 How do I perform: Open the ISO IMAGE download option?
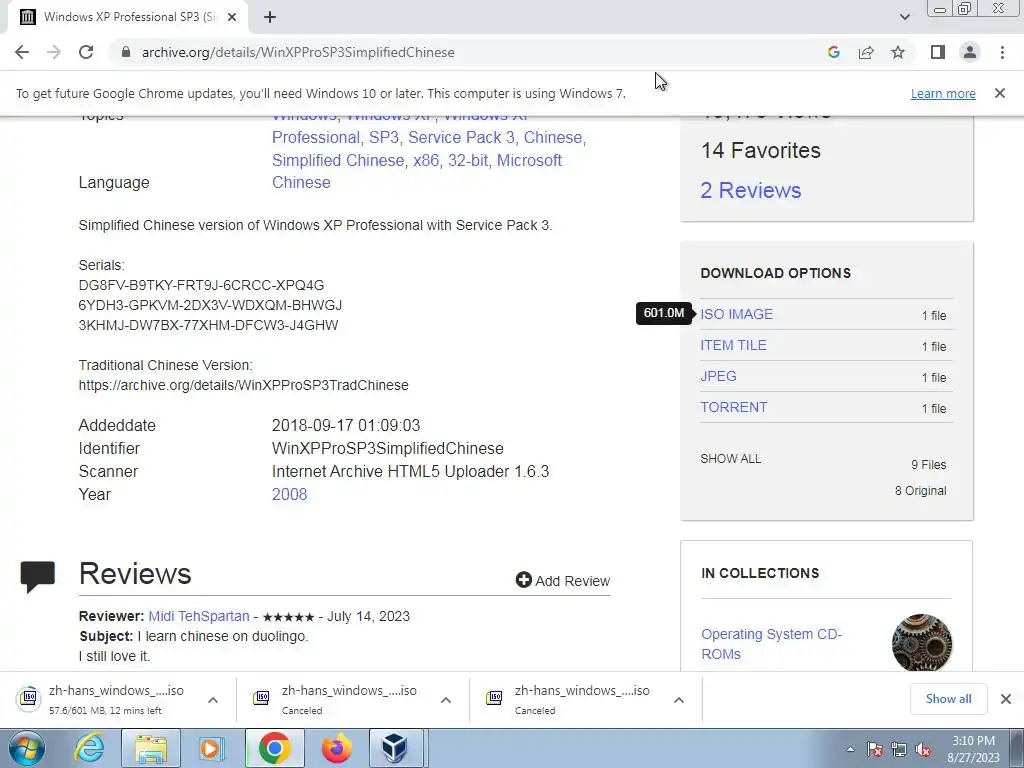(736, 314)
